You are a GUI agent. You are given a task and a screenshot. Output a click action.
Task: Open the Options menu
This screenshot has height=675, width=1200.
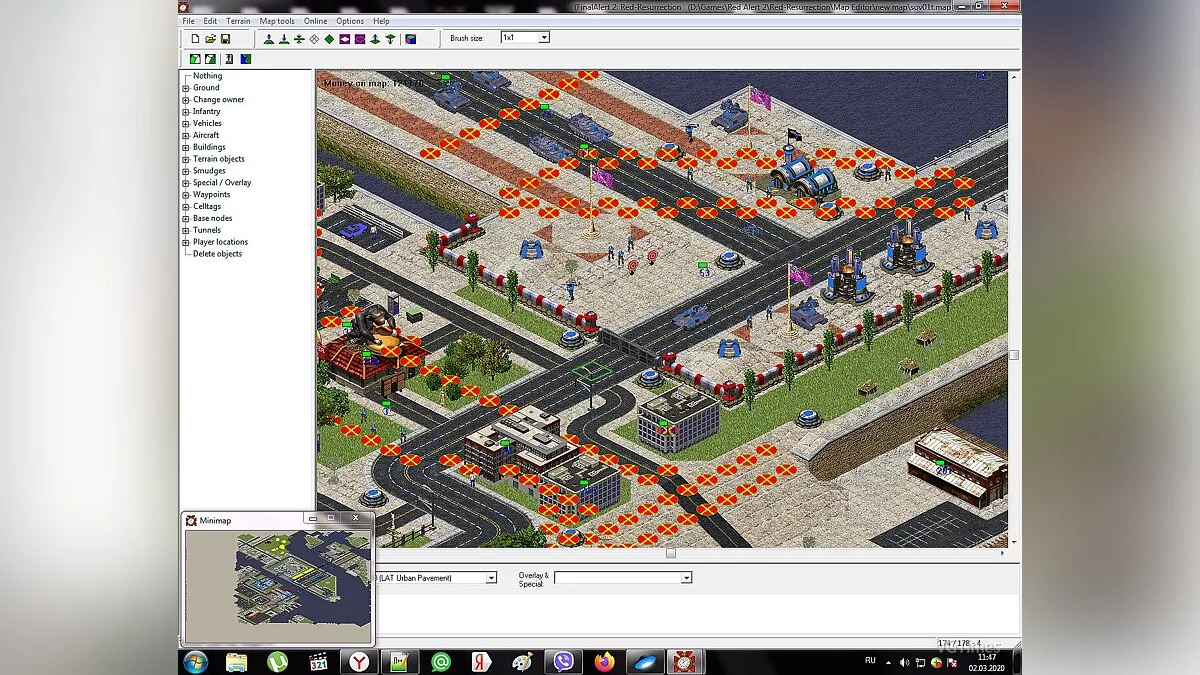[350, 21]
